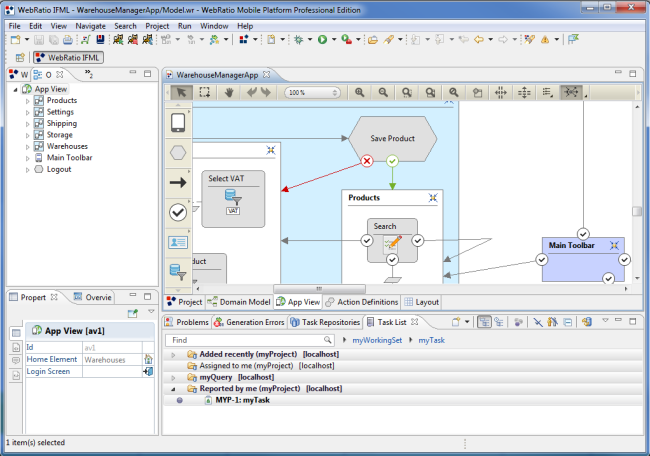Pick the selector database-filter icon in the palette
The width and height of the screenshot is (650, 456).
coord(178,272)
